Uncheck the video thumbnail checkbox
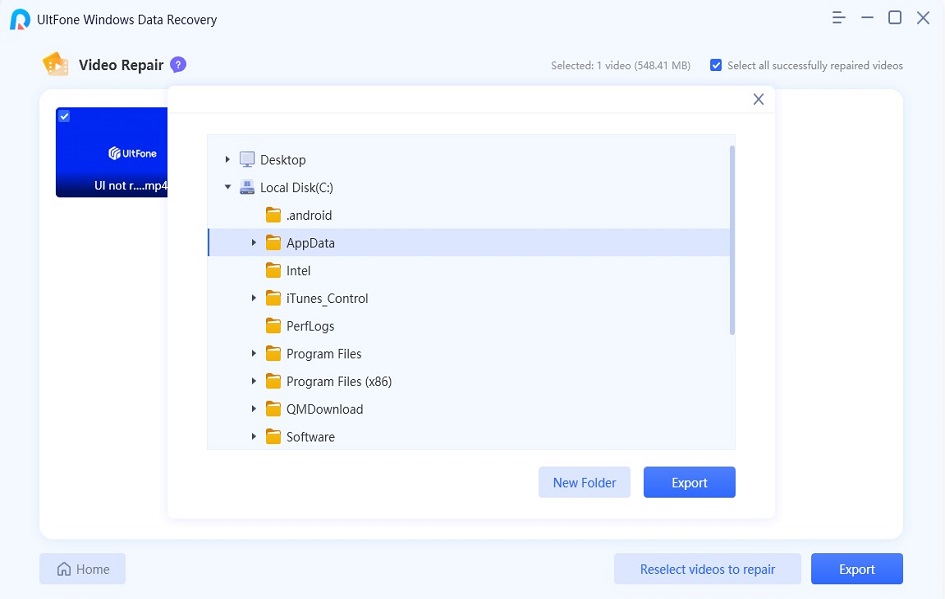Screen dimensions: 945x599 pos(64,116)
